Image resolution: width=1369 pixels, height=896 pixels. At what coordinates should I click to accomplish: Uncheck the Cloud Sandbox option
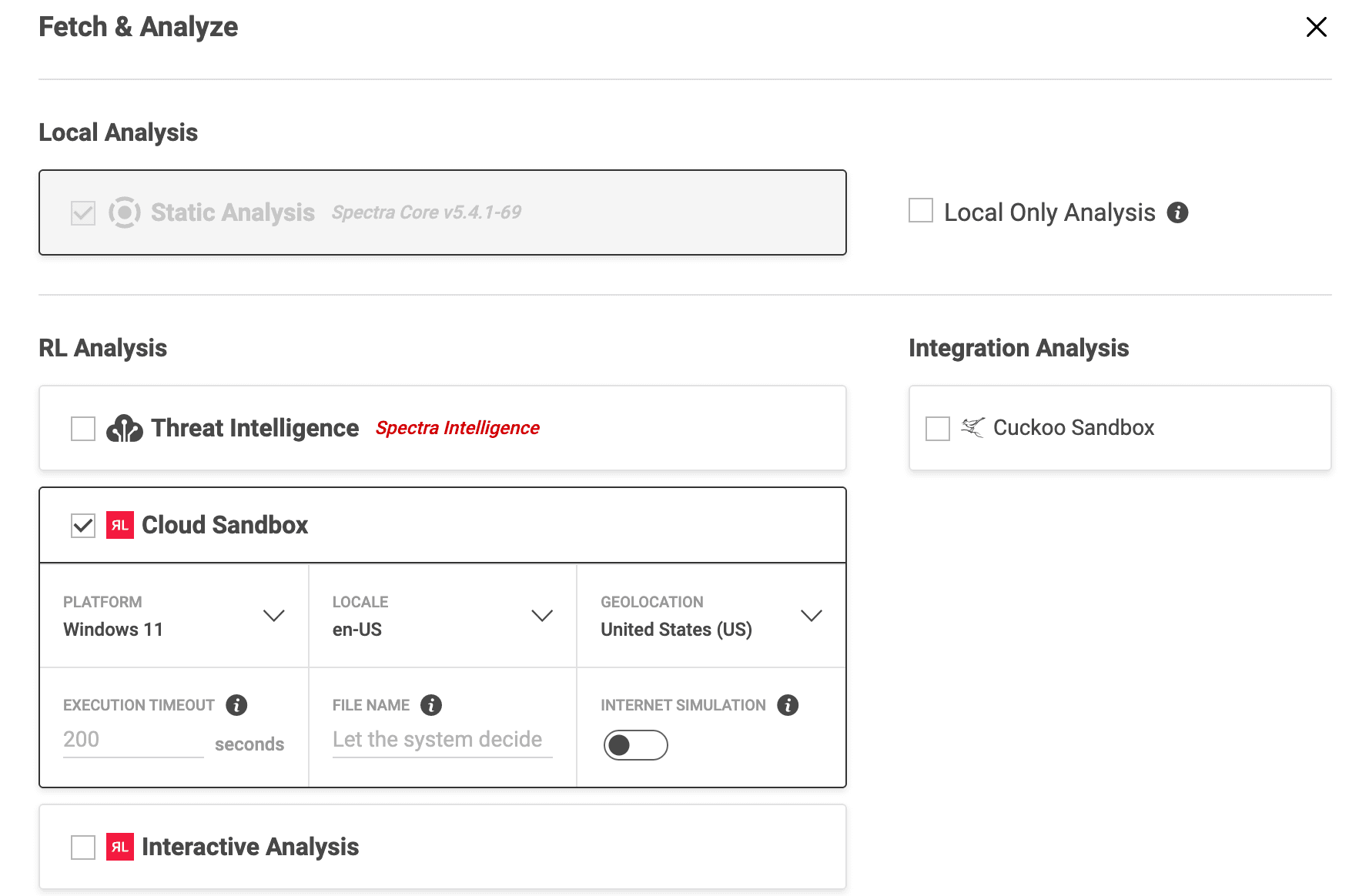82,525
